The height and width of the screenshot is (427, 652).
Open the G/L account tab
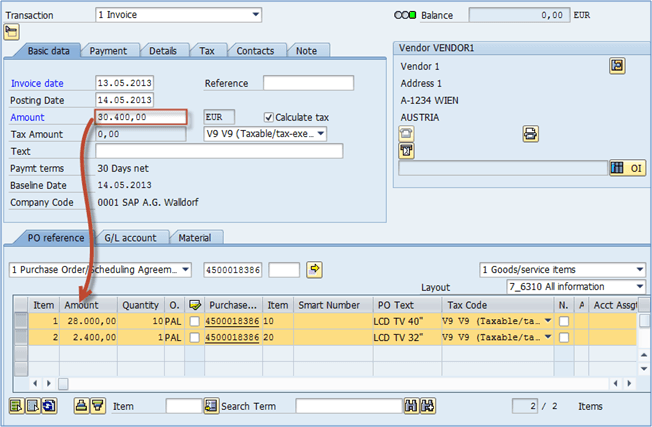click(x=130, y=238)
